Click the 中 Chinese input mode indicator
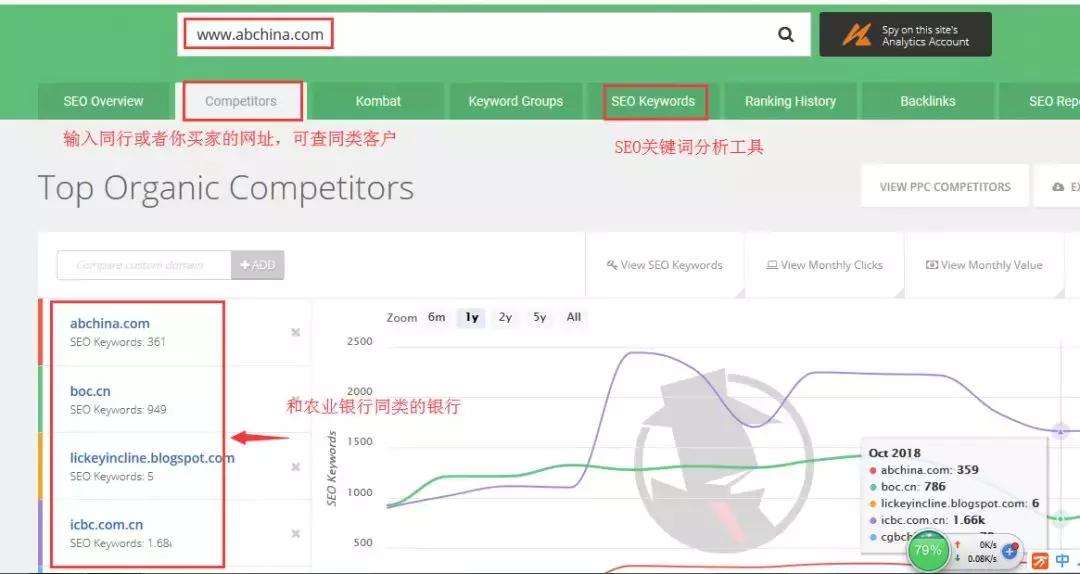This screenshot has width=1080, height=574. 1063,560
